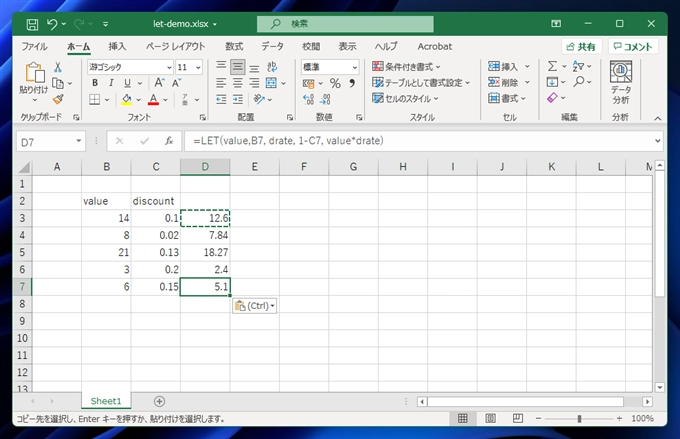Viewport: 680px width, 439px height.
Task: Toggle Bold formatting
Action: pos(95,83)
